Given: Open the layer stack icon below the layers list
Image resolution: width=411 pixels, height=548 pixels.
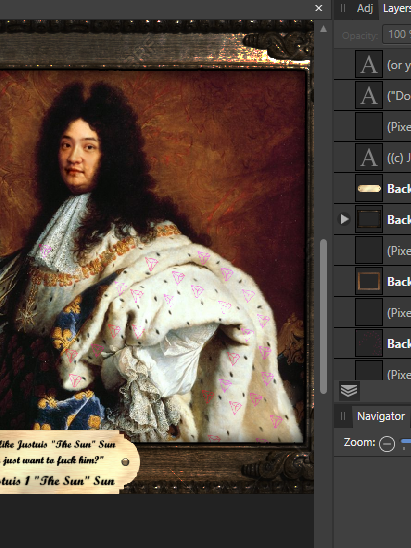Looking at the screenshot, I should click(349, 390).
